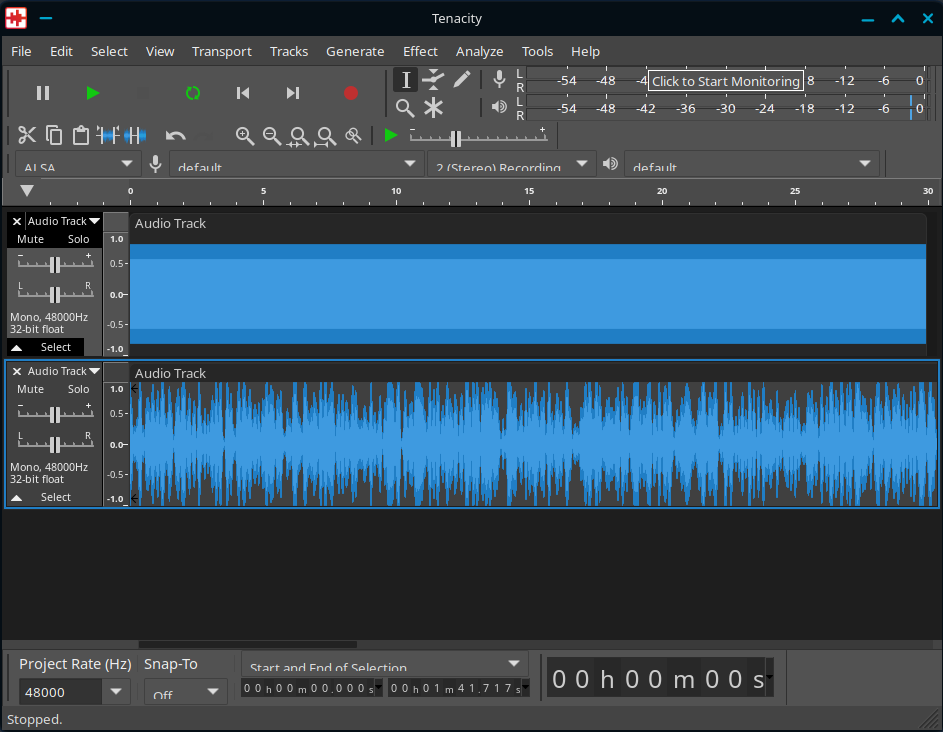Click Select button on first track

(56, 347)
